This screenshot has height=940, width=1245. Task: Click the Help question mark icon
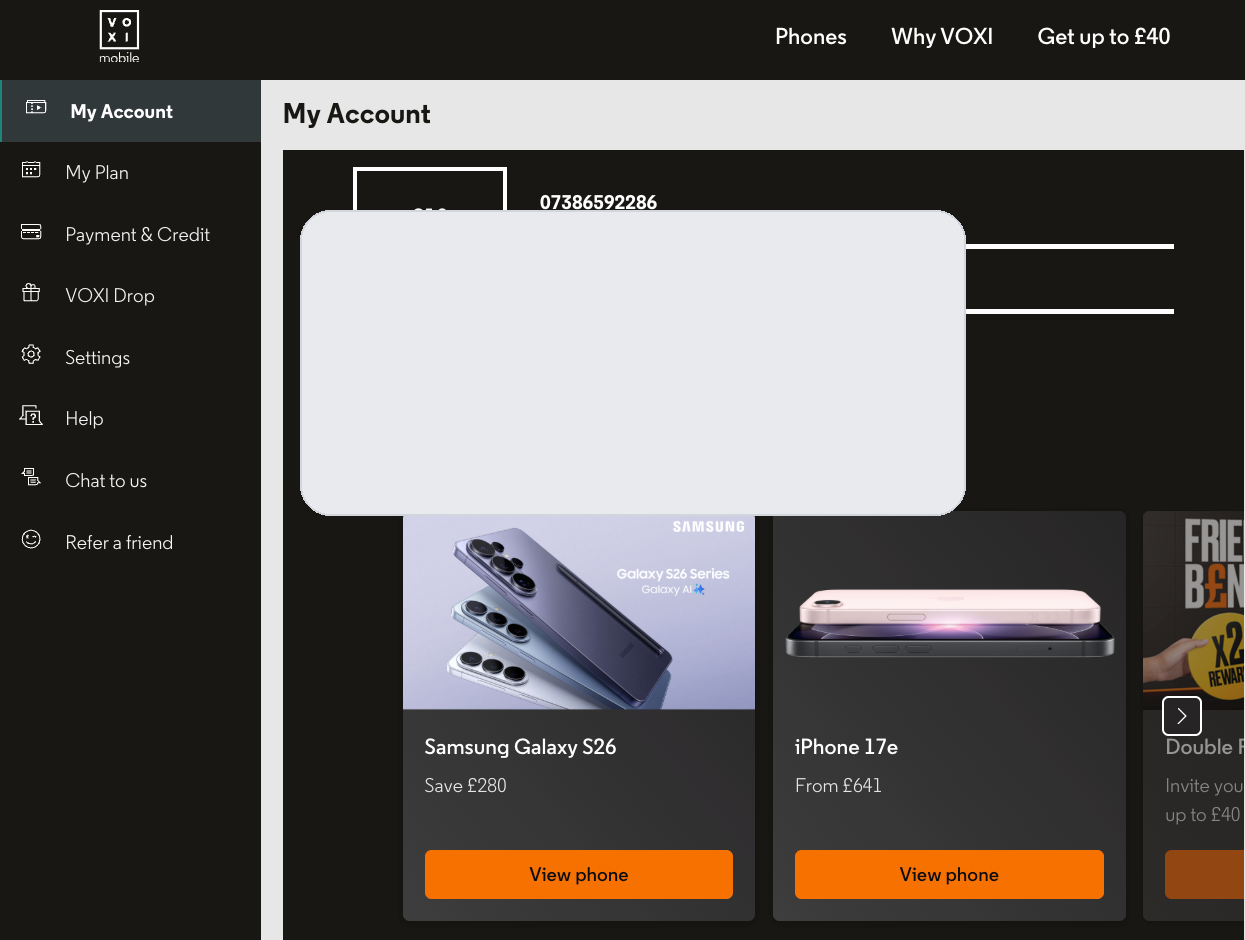coord(31,416)
